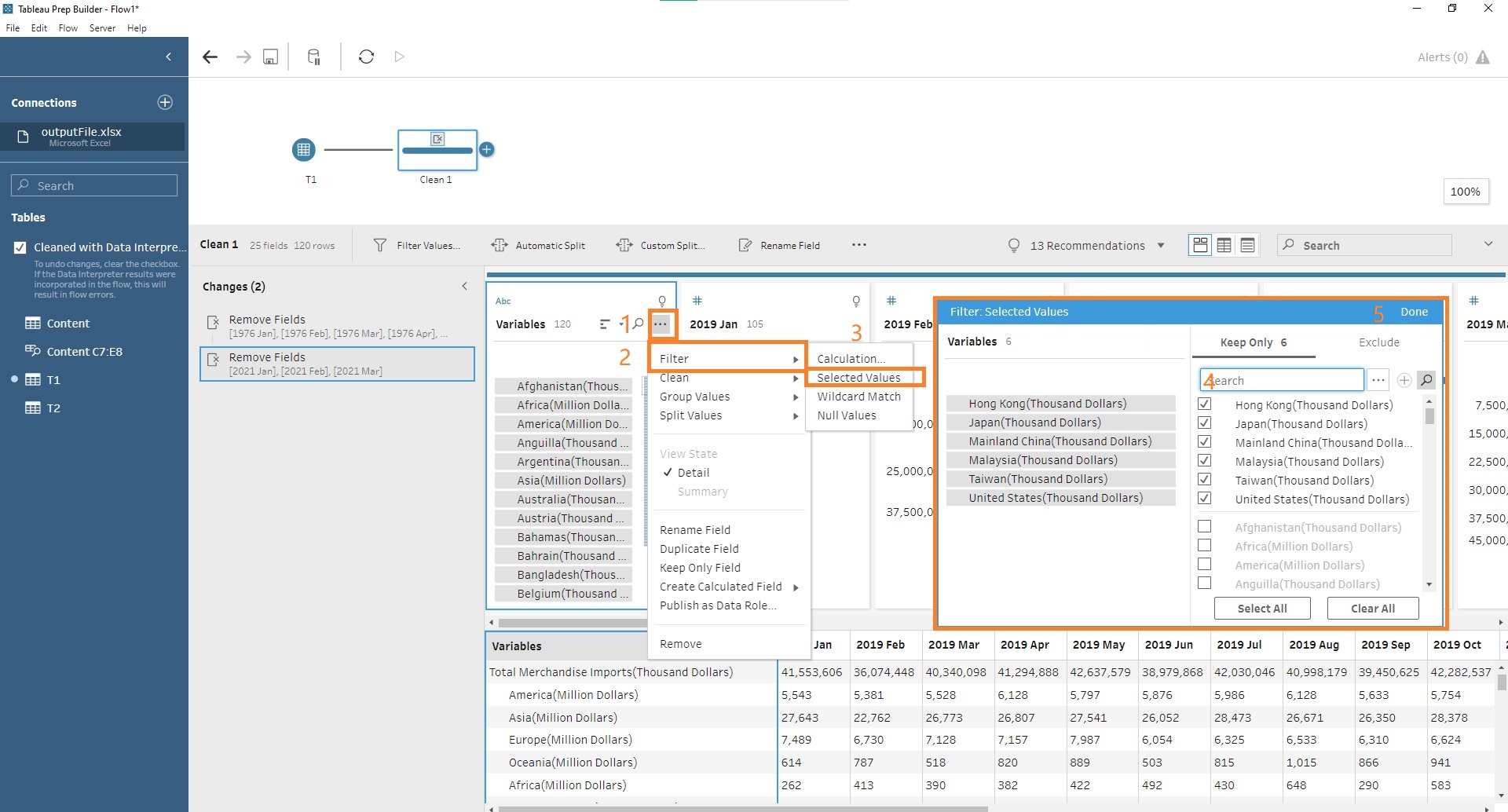The image size is (1508, 812).
Task: Uncheck Cleaned with Data Interpreter checkbox
Action: tap(20, 247)
